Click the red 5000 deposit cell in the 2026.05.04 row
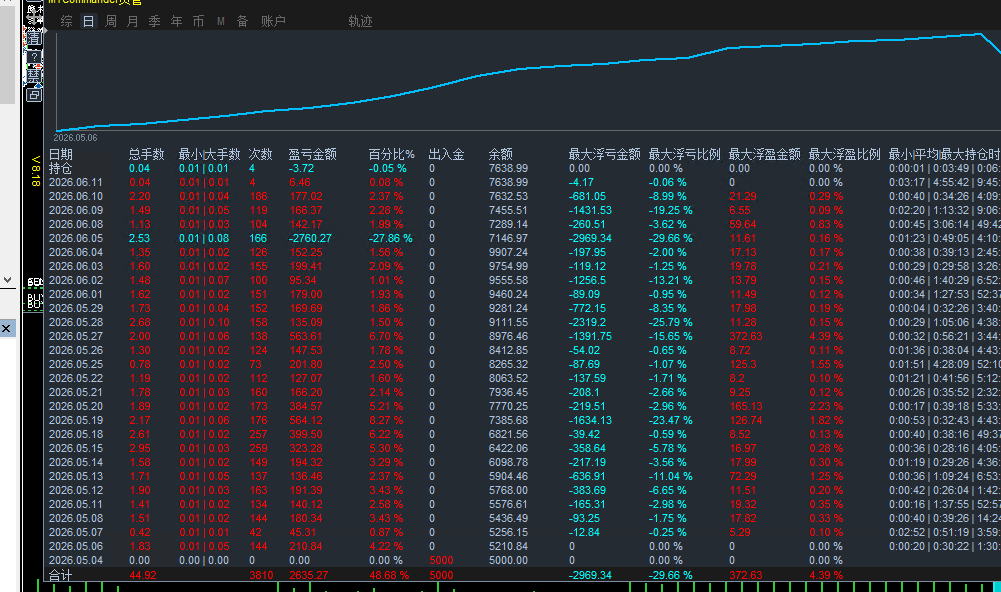Screen dimensions: 1001x592 441,560
